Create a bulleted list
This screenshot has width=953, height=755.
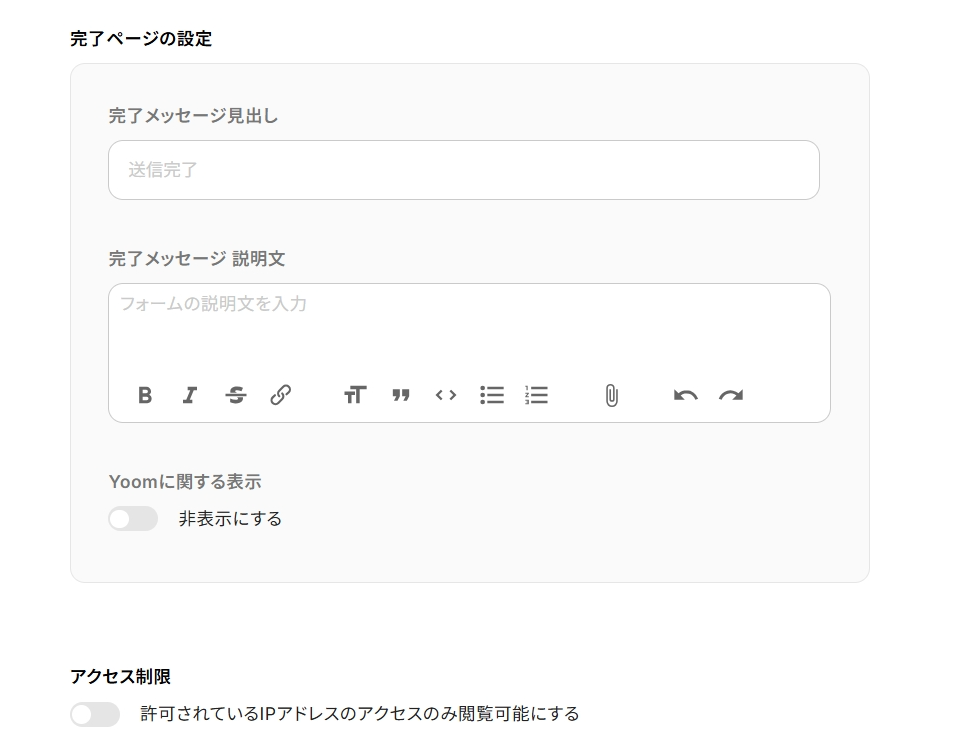492,395
